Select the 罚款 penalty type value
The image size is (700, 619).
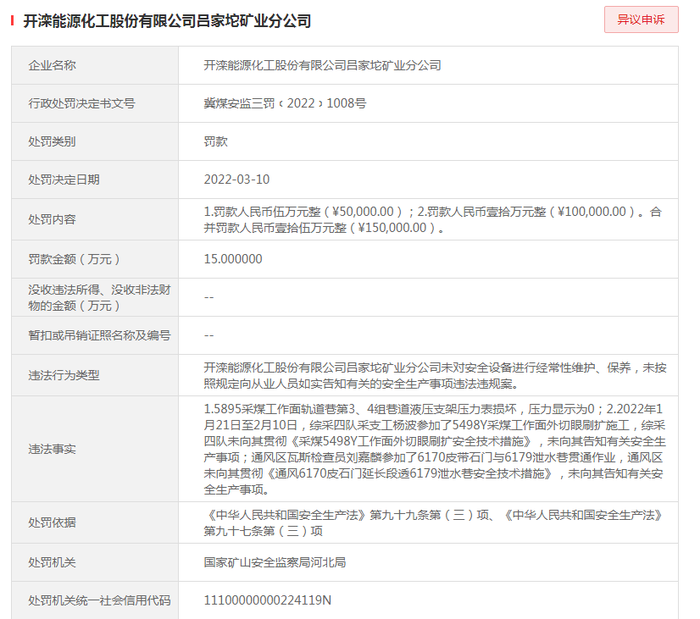pos(216,141)
